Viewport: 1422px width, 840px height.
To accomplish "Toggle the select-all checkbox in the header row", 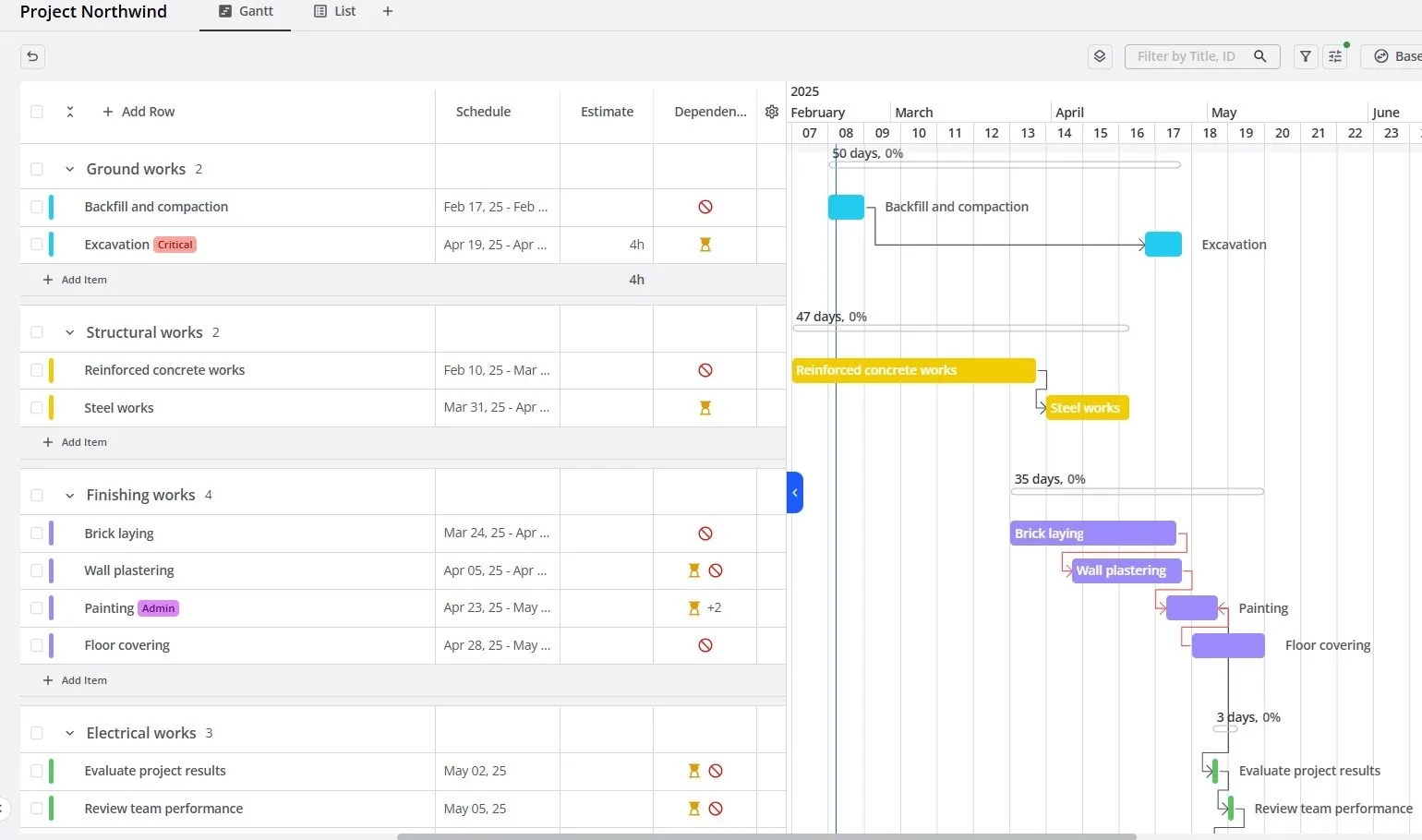I will click(x=36, y=112).
